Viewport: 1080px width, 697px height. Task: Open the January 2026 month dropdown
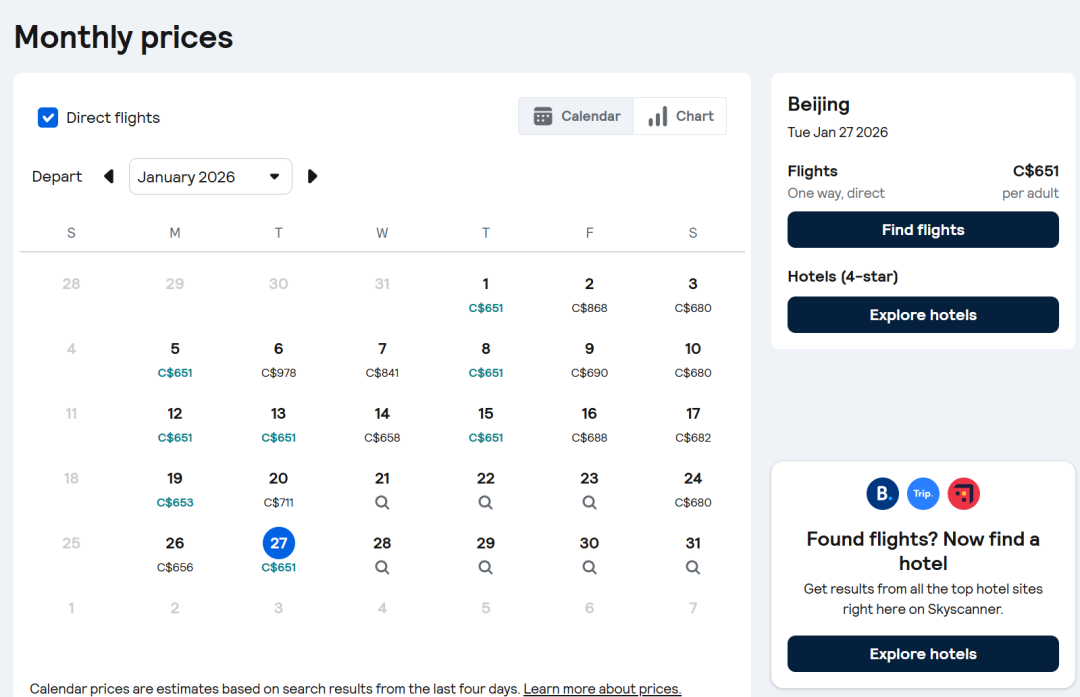[x=210, y=177]
